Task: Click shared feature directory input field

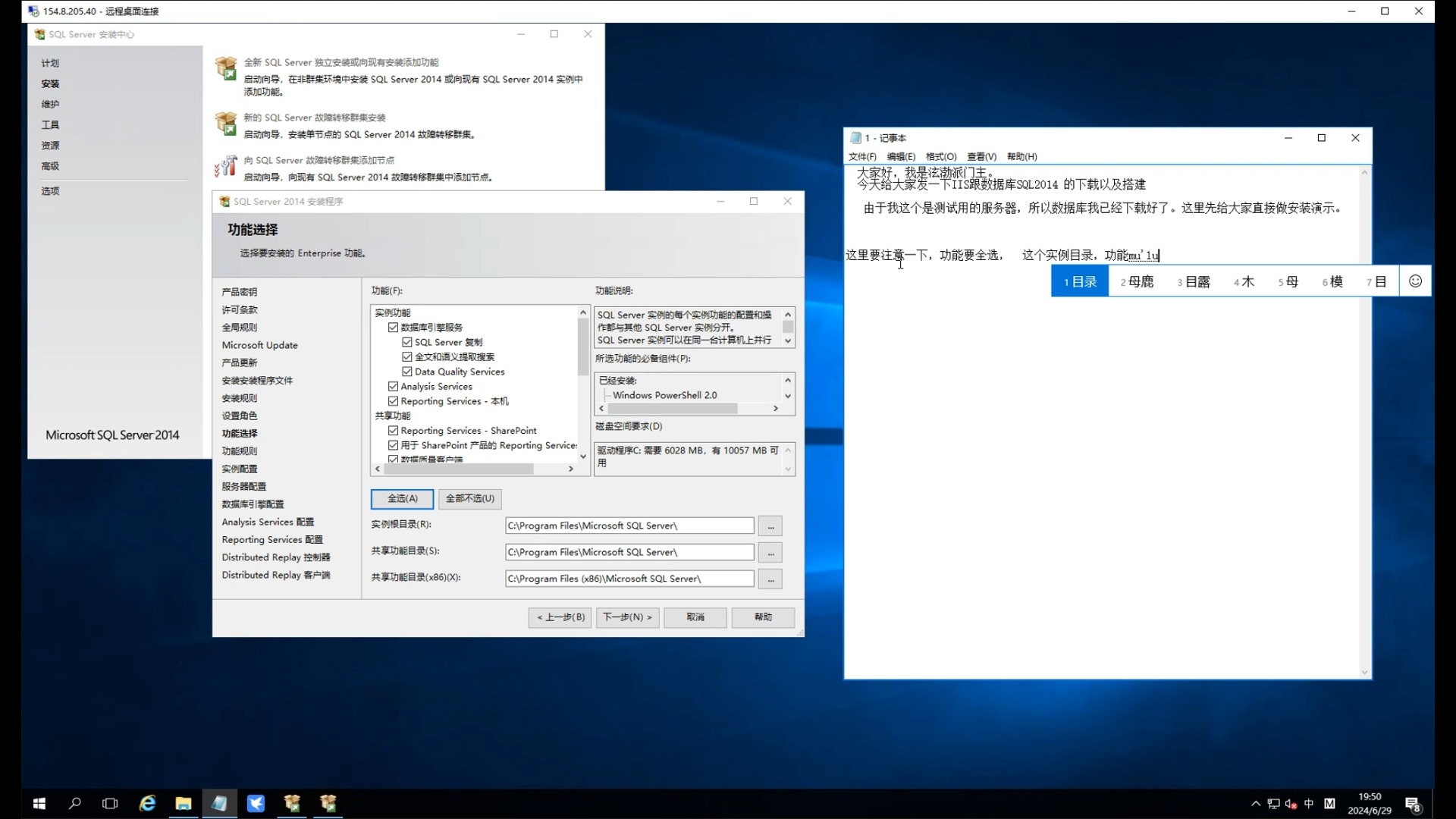Action: point(629,553)
